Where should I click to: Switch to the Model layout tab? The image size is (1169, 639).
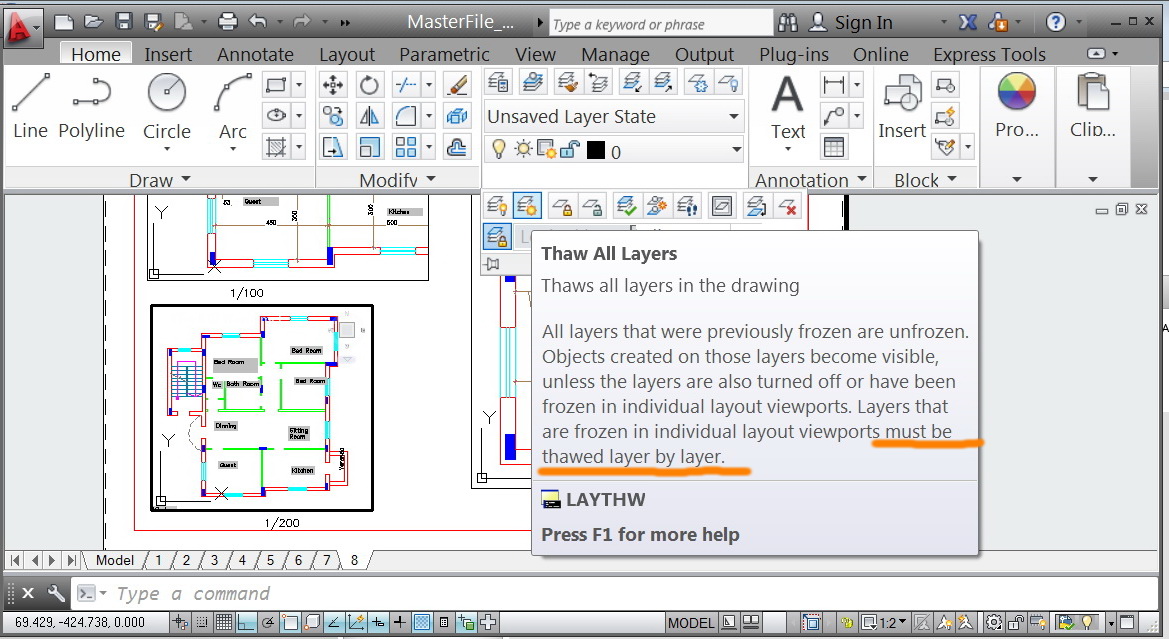point(115,560)
